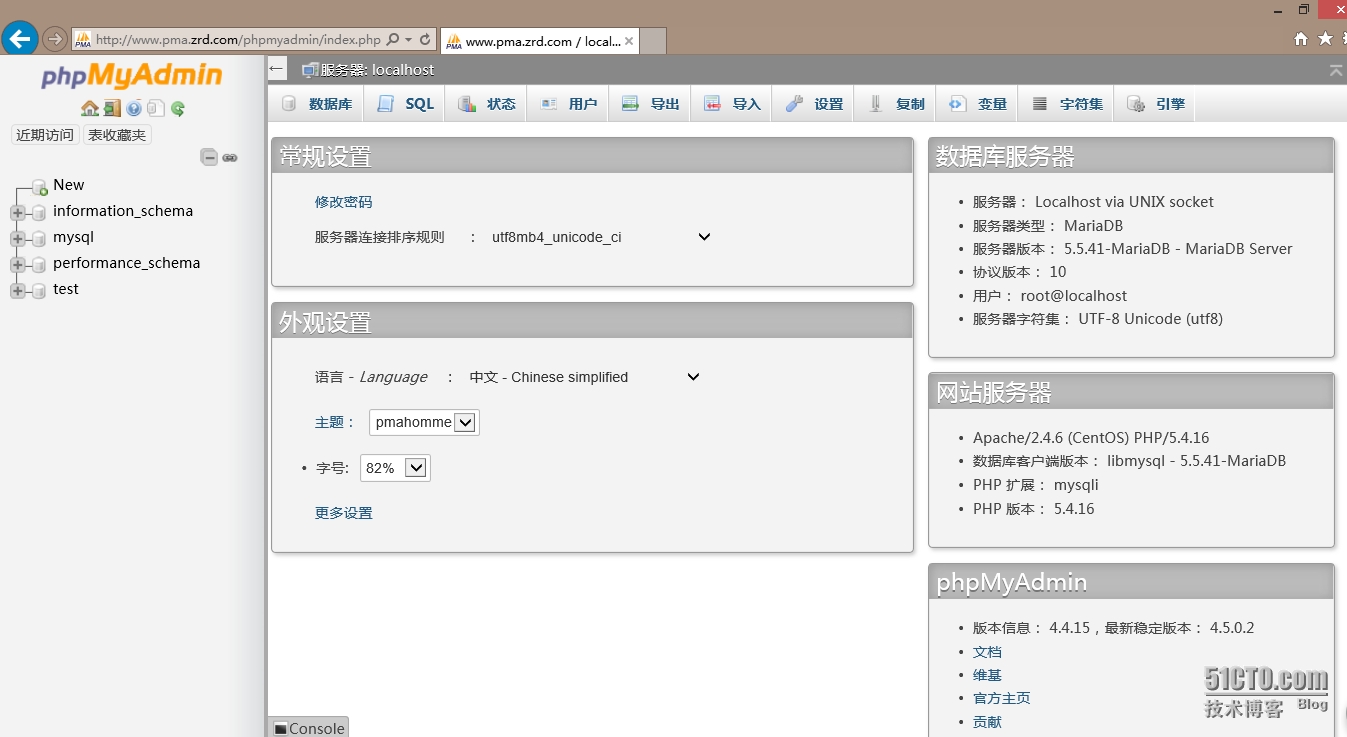
Task: Click the mysql database cylinder icon
Action: (x=39, y=238)
